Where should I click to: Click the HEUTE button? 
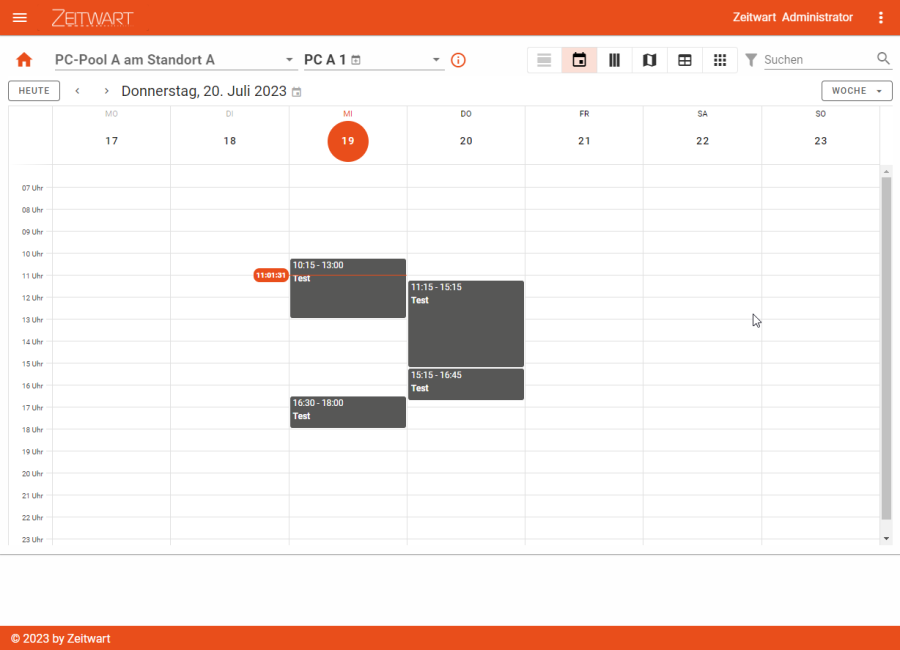coord(34,91)
